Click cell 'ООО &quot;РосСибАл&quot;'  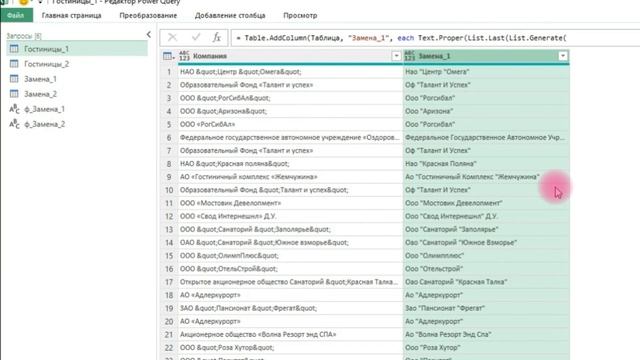[290, 98]
